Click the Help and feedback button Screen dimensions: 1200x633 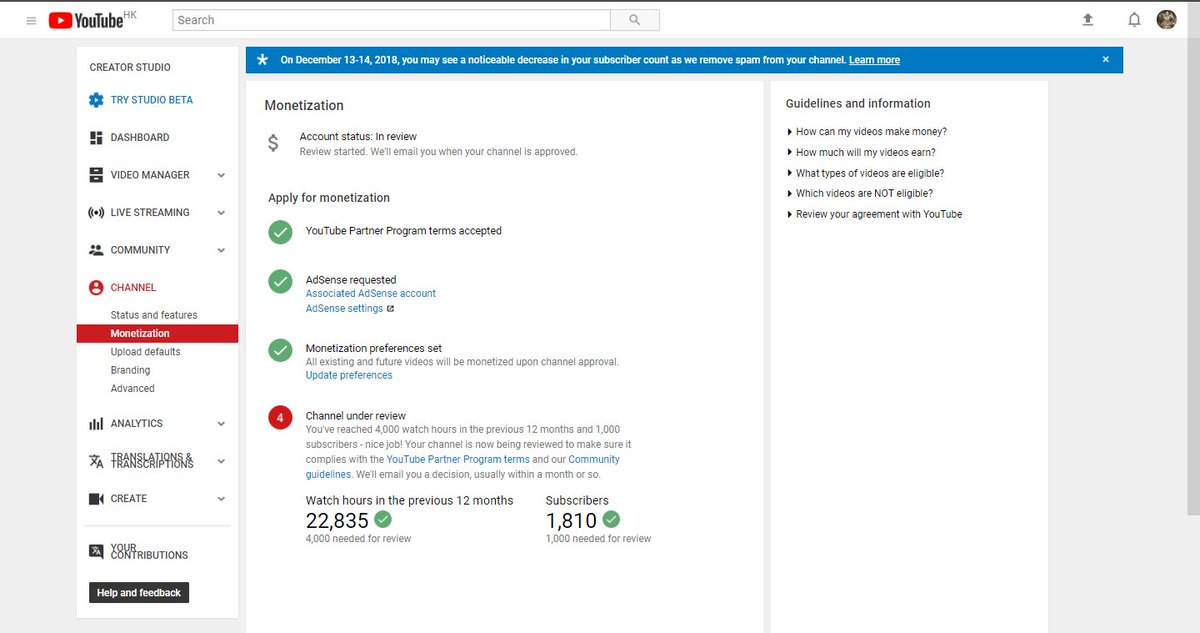[139, 593]
